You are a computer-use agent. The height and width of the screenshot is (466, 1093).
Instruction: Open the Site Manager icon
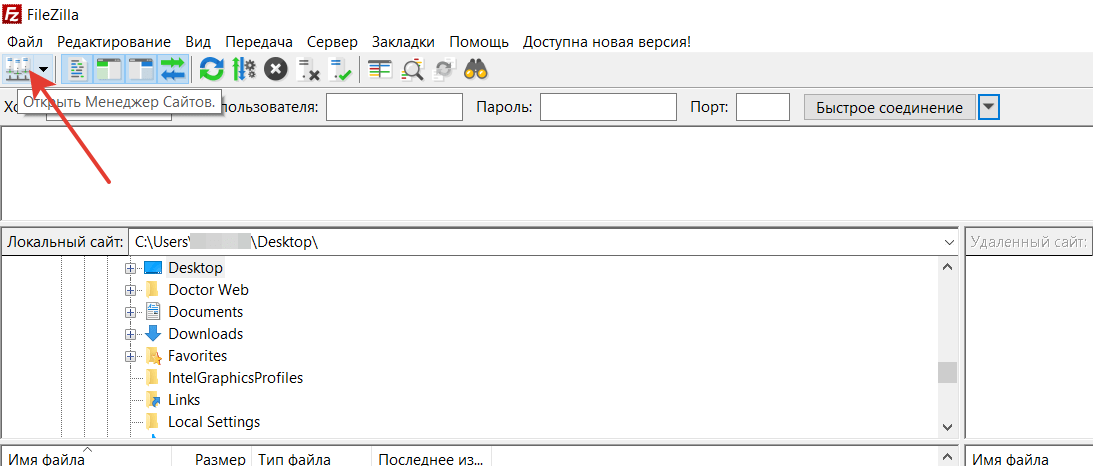17,69
